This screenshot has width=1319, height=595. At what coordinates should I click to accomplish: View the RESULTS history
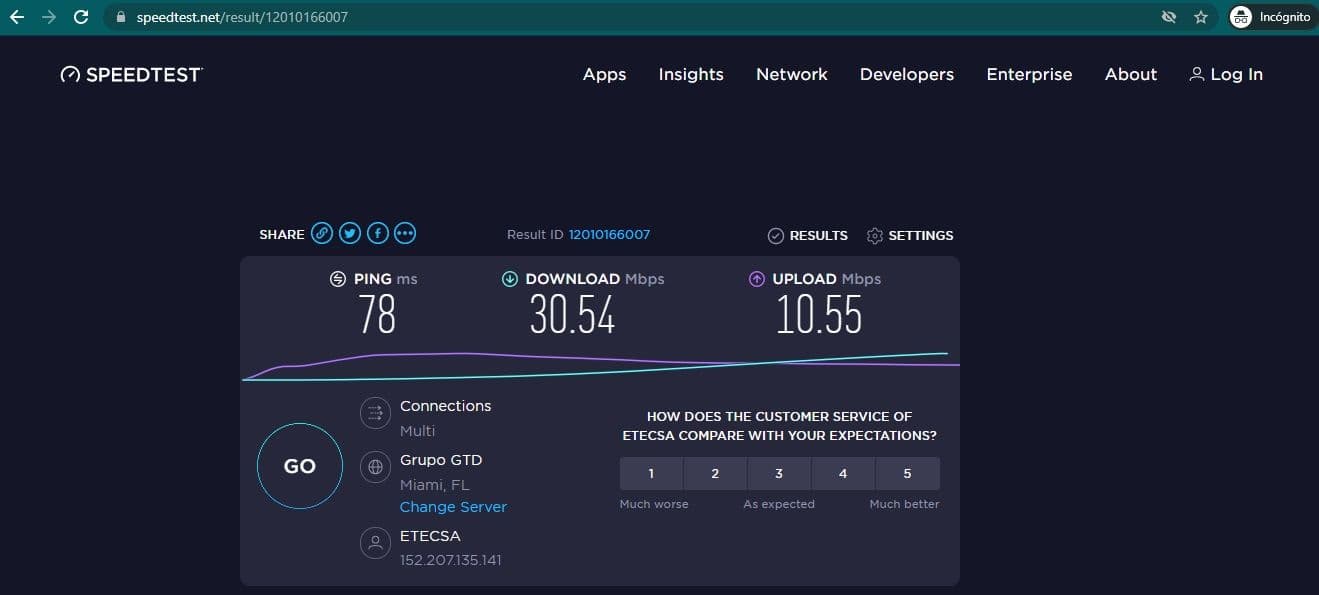[x=808, y=235]
